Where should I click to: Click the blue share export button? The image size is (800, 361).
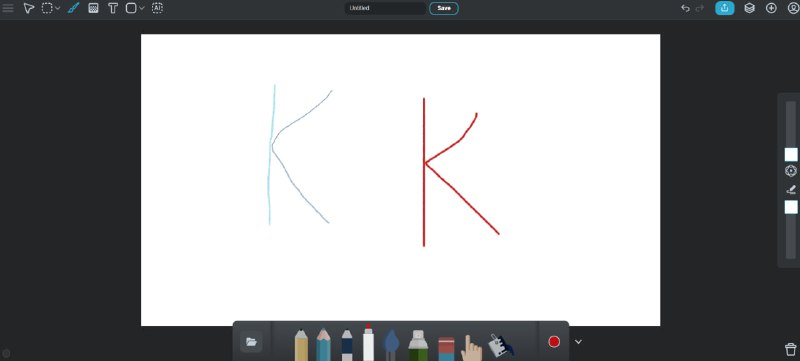coord(724,8)
